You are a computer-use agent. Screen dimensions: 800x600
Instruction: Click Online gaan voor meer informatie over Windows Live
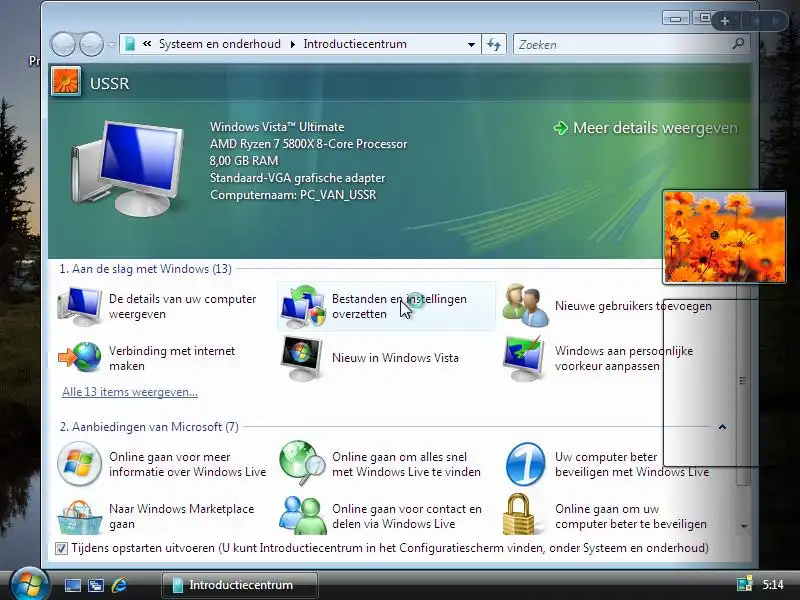[x=187, y=464]
